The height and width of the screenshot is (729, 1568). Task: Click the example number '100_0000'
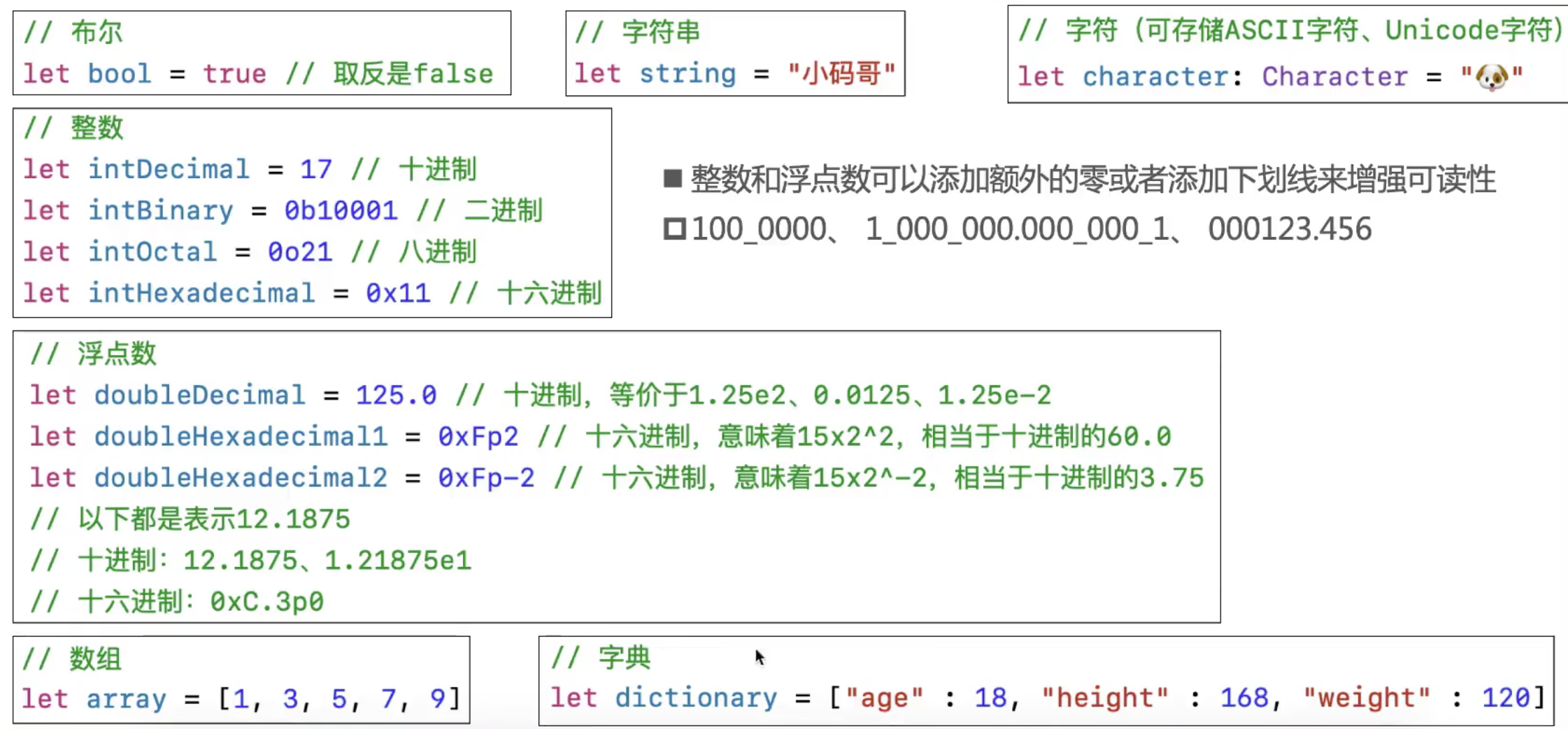click(x=759, y=229)
